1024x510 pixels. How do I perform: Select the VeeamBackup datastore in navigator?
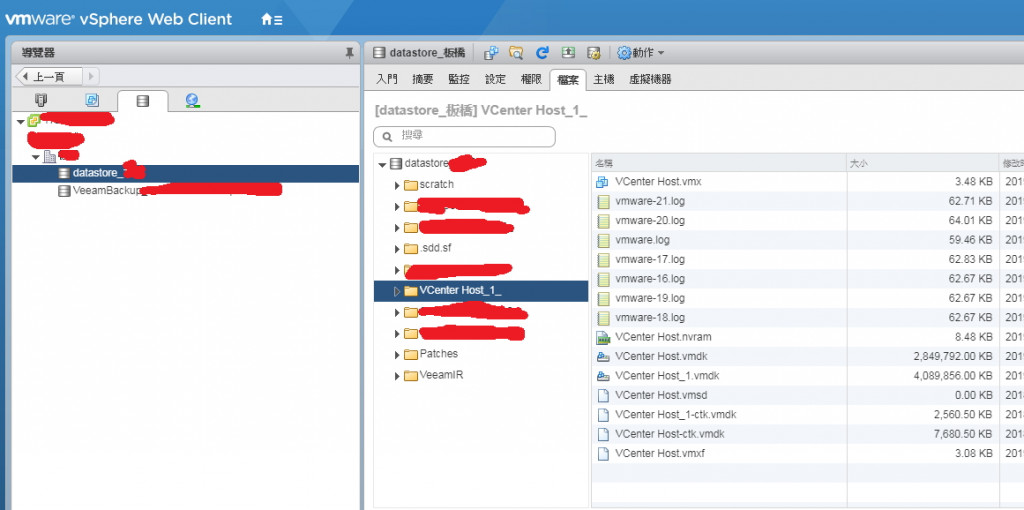pyautogui.click(x=185, y=191)
